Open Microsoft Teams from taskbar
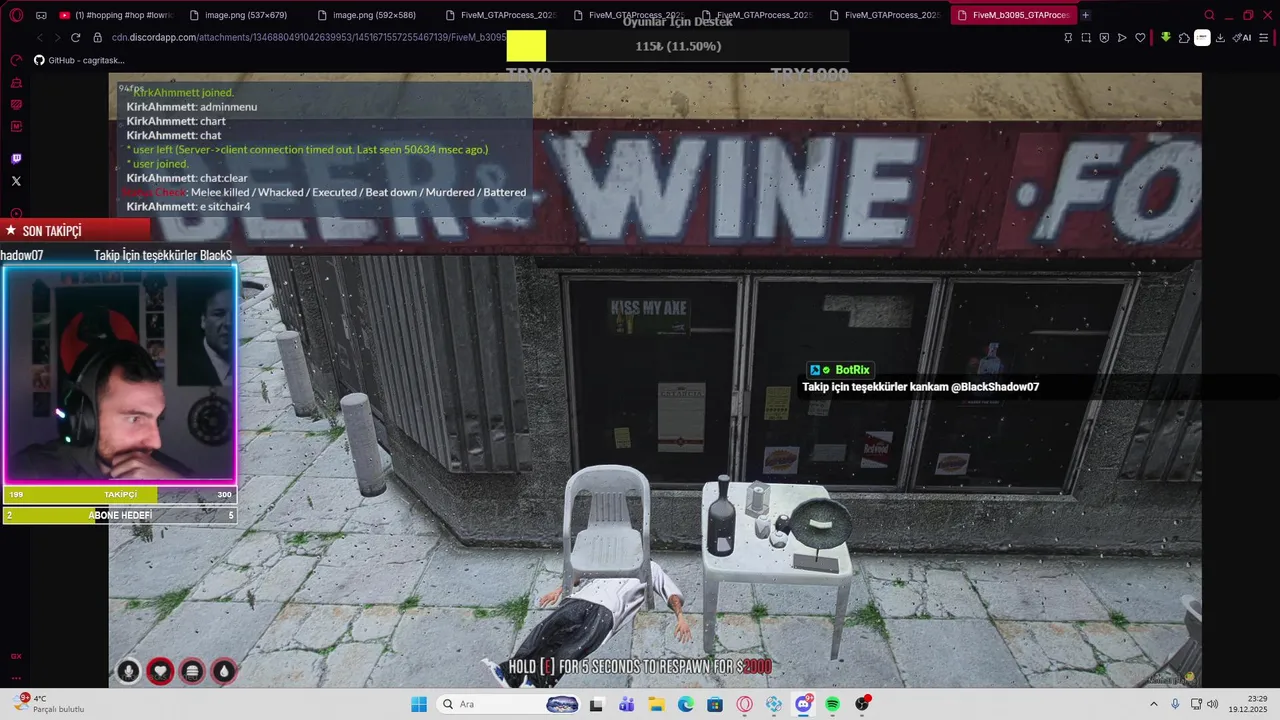This screenshot has width=1280, height=720. coord(626,704)
